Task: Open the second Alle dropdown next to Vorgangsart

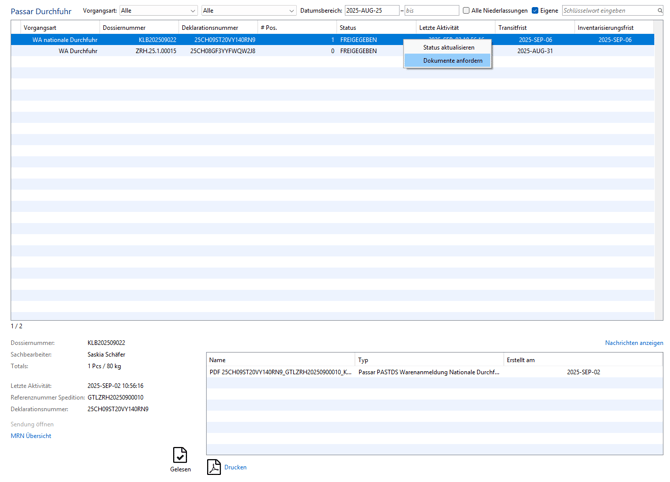Action: tap(249, 11)
